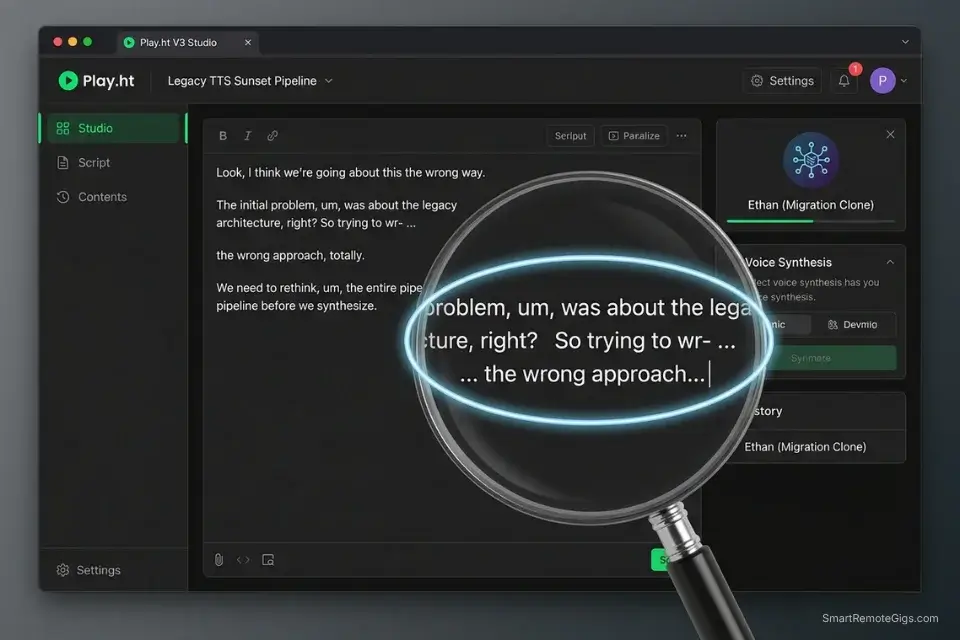Click the Ethan voice avatar thumbnail

(x=811, y=160)
